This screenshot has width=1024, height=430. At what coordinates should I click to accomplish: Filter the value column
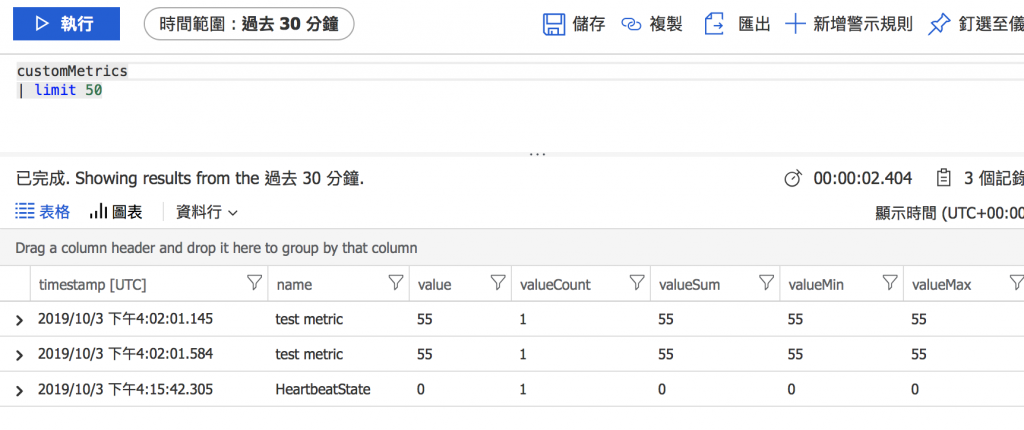tap(498, 283)
